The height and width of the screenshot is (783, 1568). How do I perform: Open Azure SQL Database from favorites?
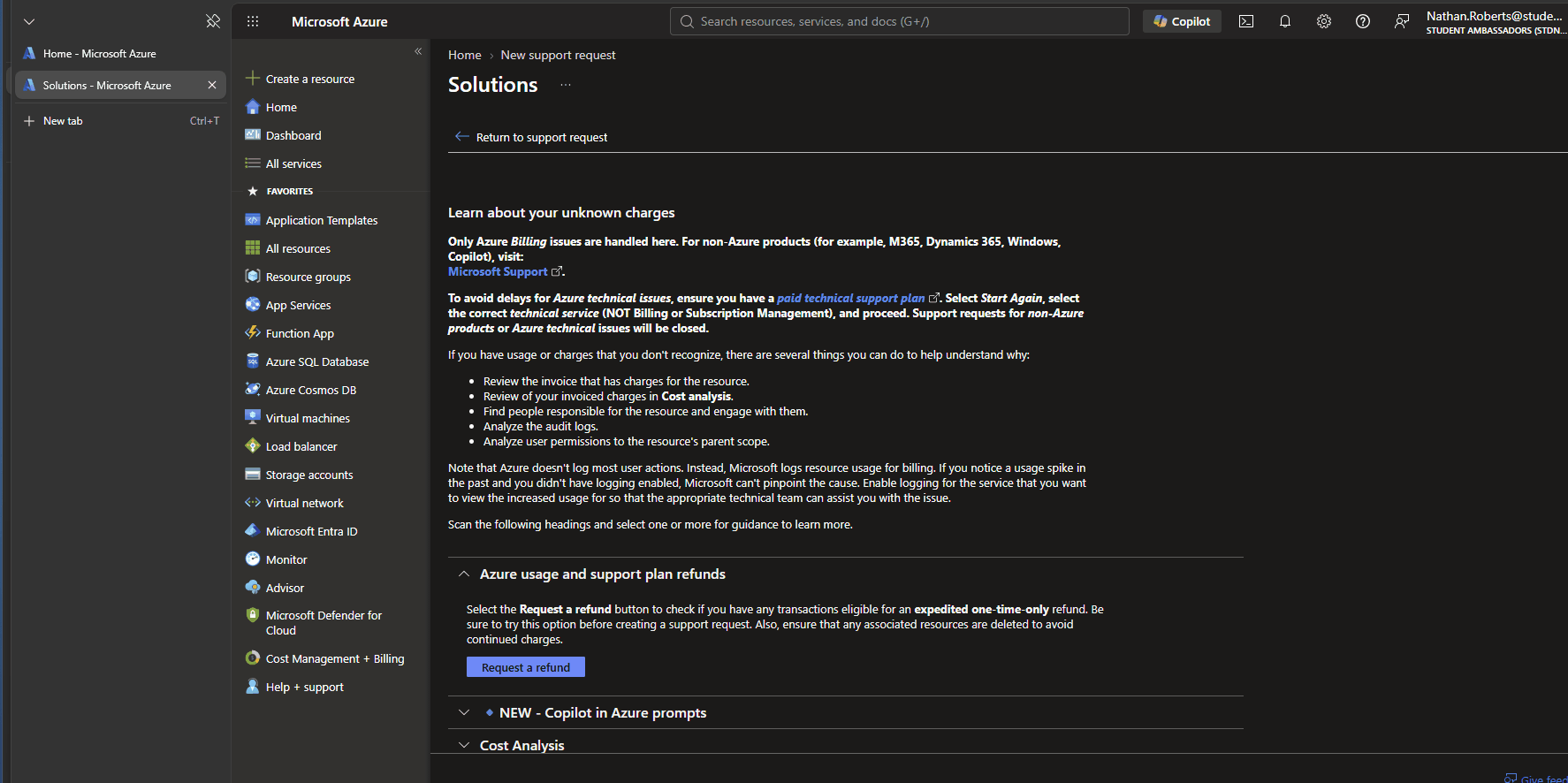tap(317, 361)
